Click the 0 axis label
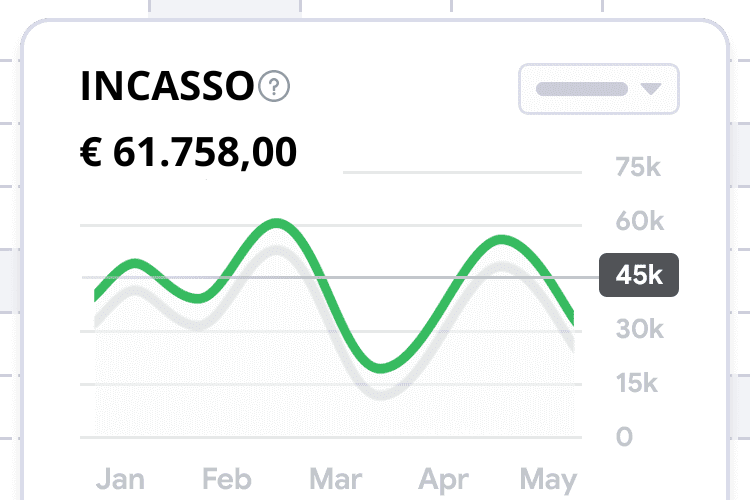Screen dimensions: 750x500 tap(624, 436)
